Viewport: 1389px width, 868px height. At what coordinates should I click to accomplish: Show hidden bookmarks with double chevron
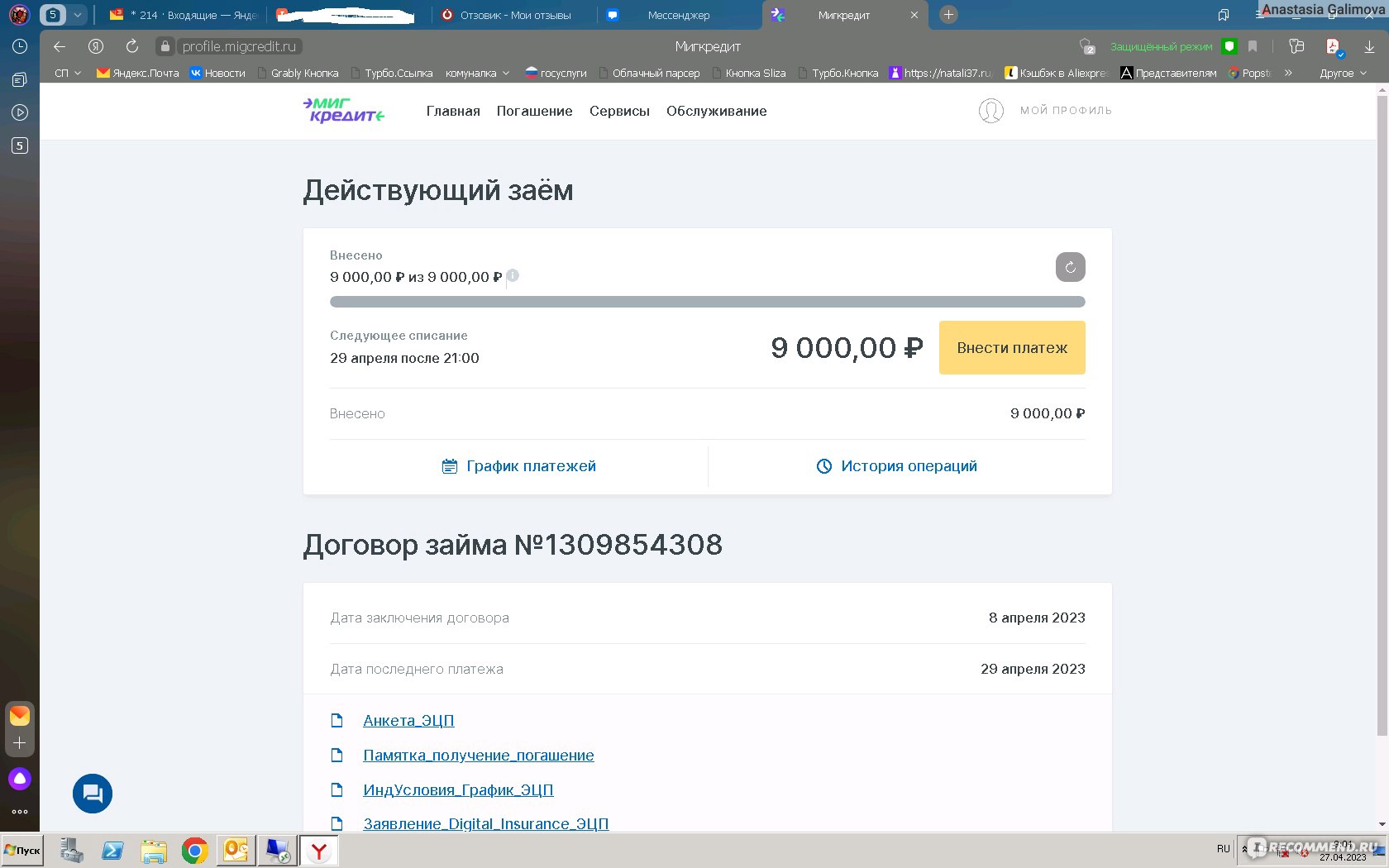click(1288, 73)
